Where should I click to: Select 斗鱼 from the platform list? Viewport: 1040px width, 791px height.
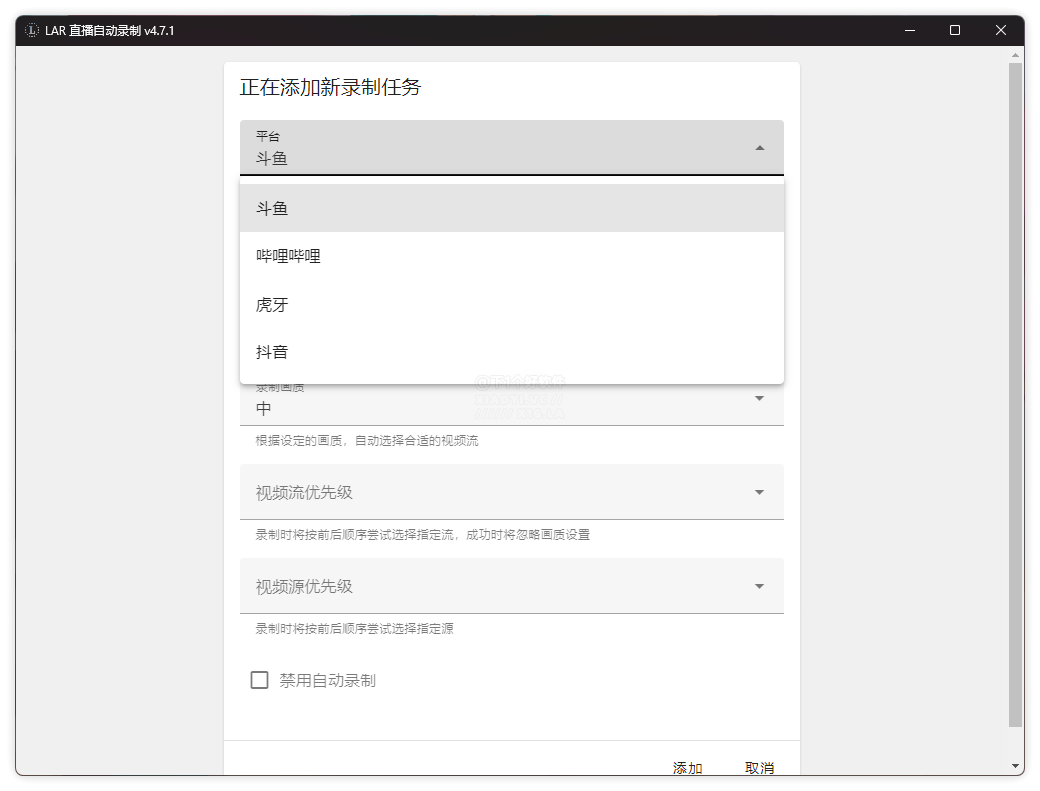[511, 208]
